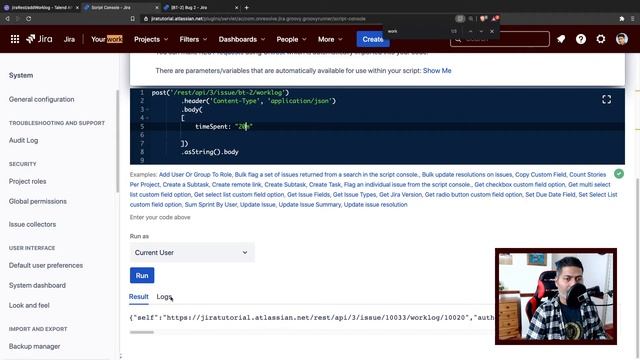The image size is (640, 360).
Task: Bookmark this page from the address bar
Action: point(132,19)
